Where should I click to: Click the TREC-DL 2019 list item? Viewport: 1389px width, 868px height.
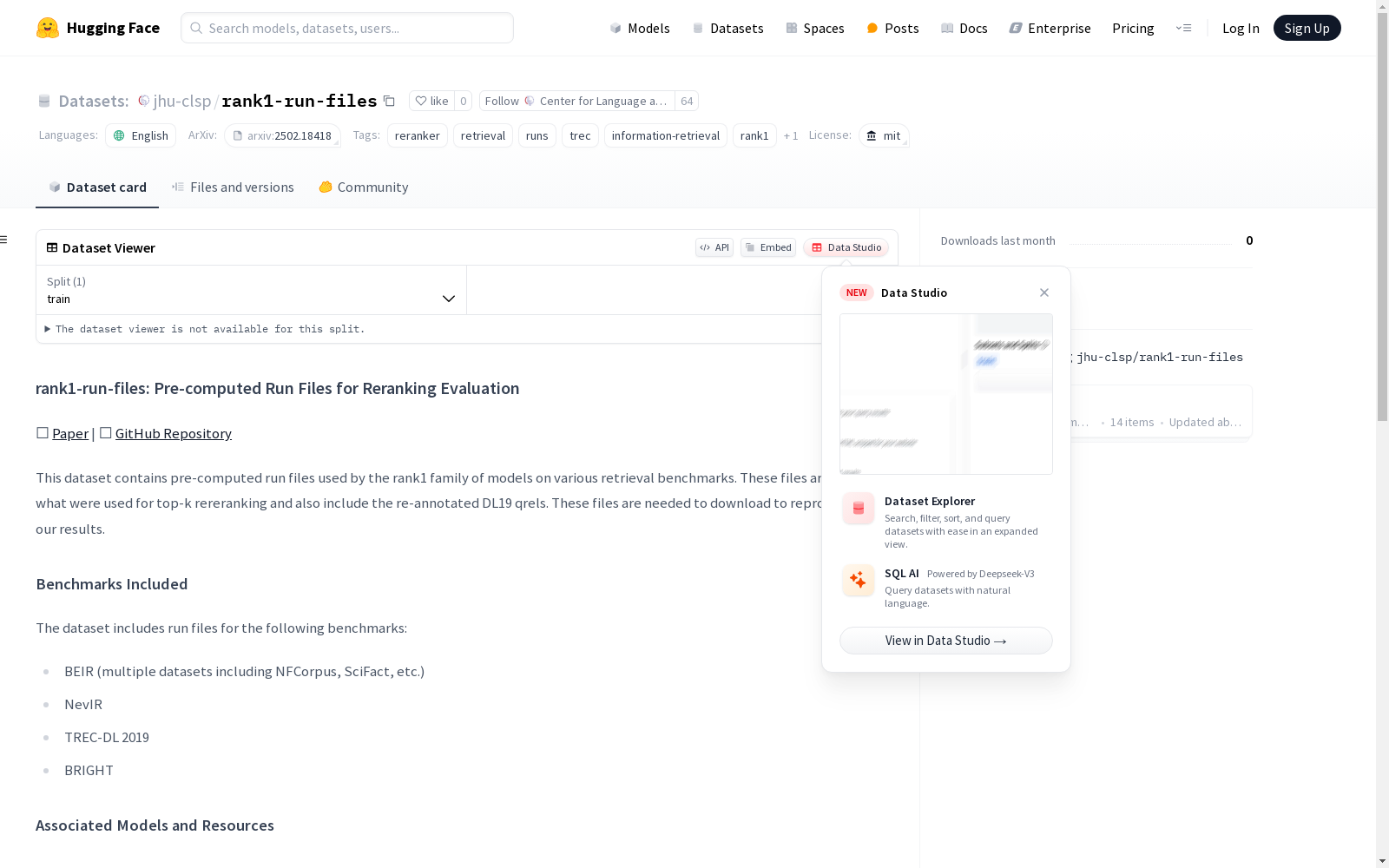(107, 737)
